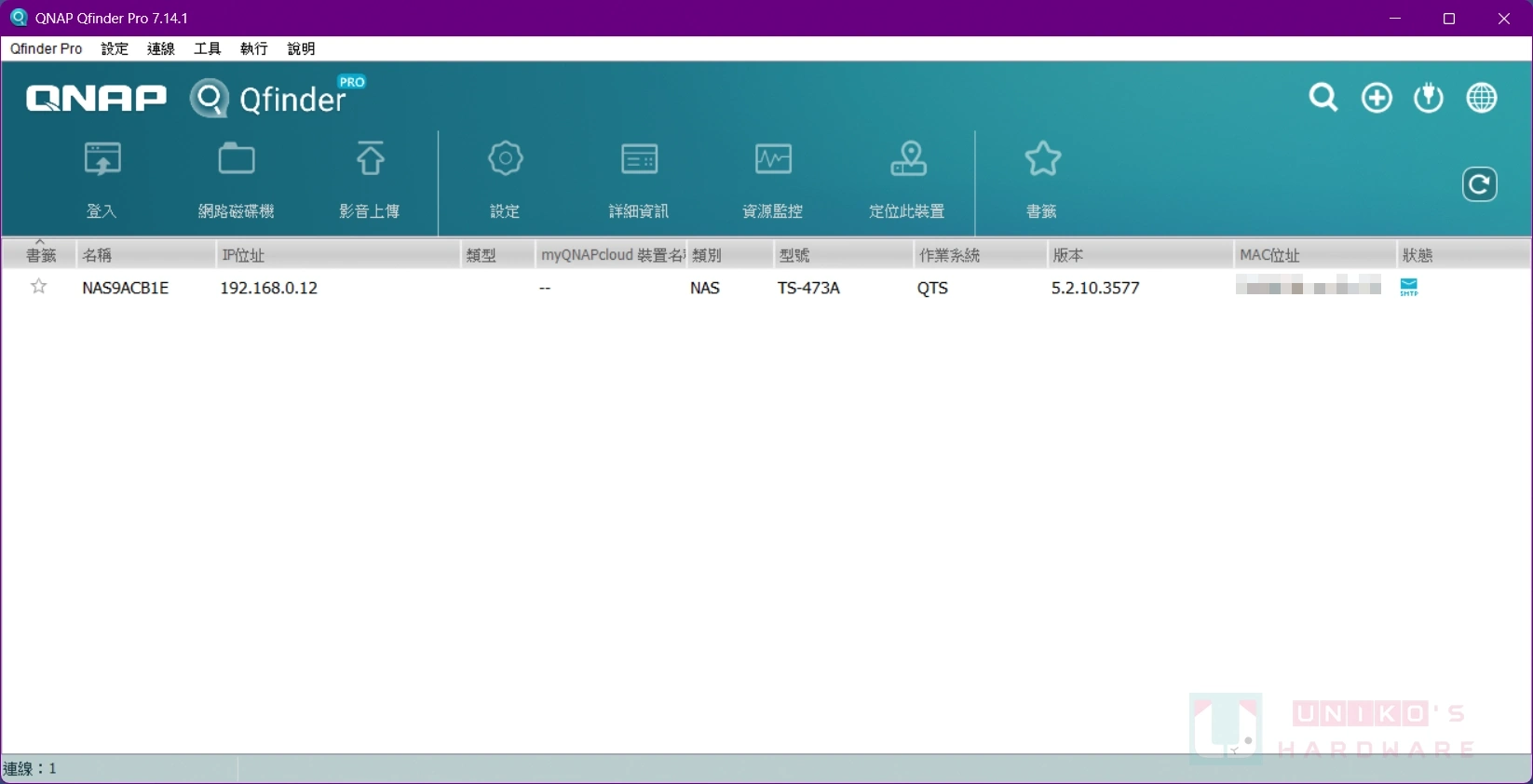Viewport: 1533px width, 784px height.
Task: Open the 登入 login tool
Action: tap(102, 180)
